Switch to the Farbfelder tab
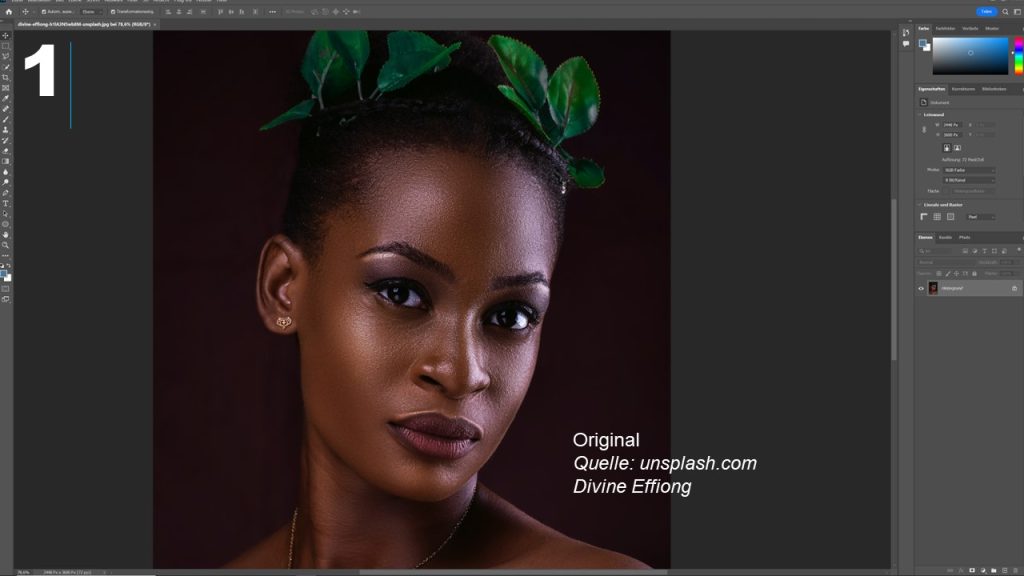This screenshot has width=1024, height=576. pos(945,29)
